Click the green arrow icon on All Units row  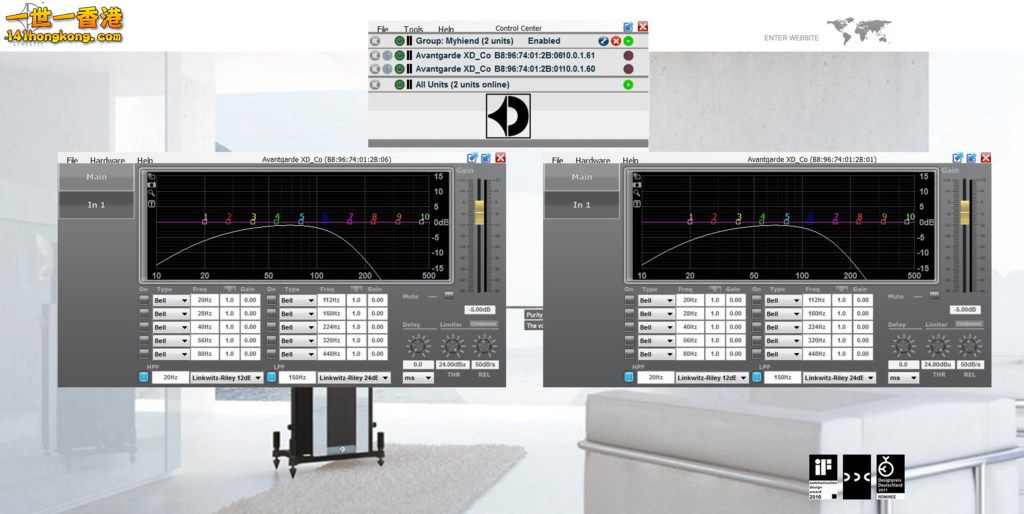pyautogui.click(x=628, y=85)
